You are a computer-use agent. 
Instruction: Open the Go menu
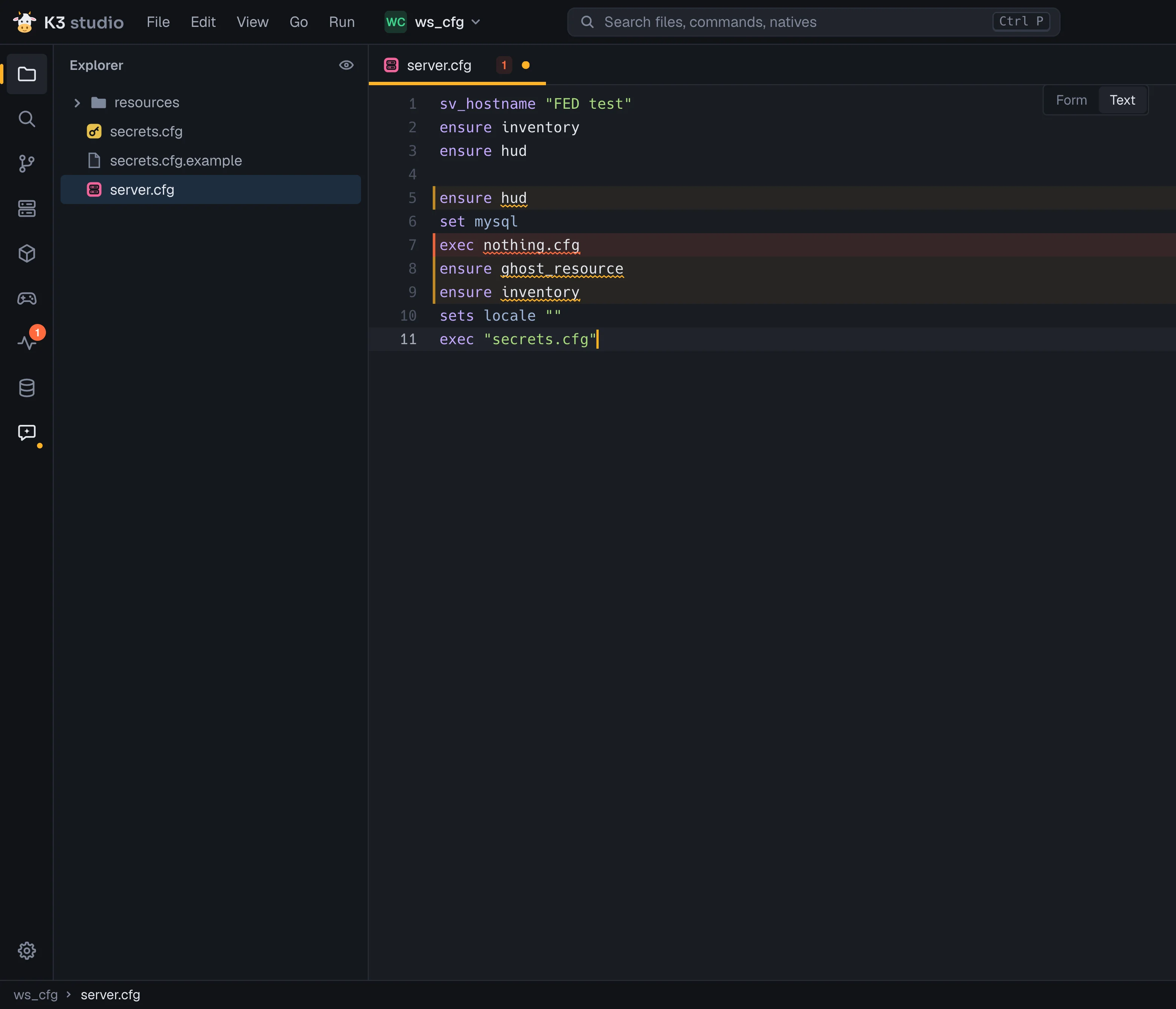pyautogui.click(x=299, y=22)
